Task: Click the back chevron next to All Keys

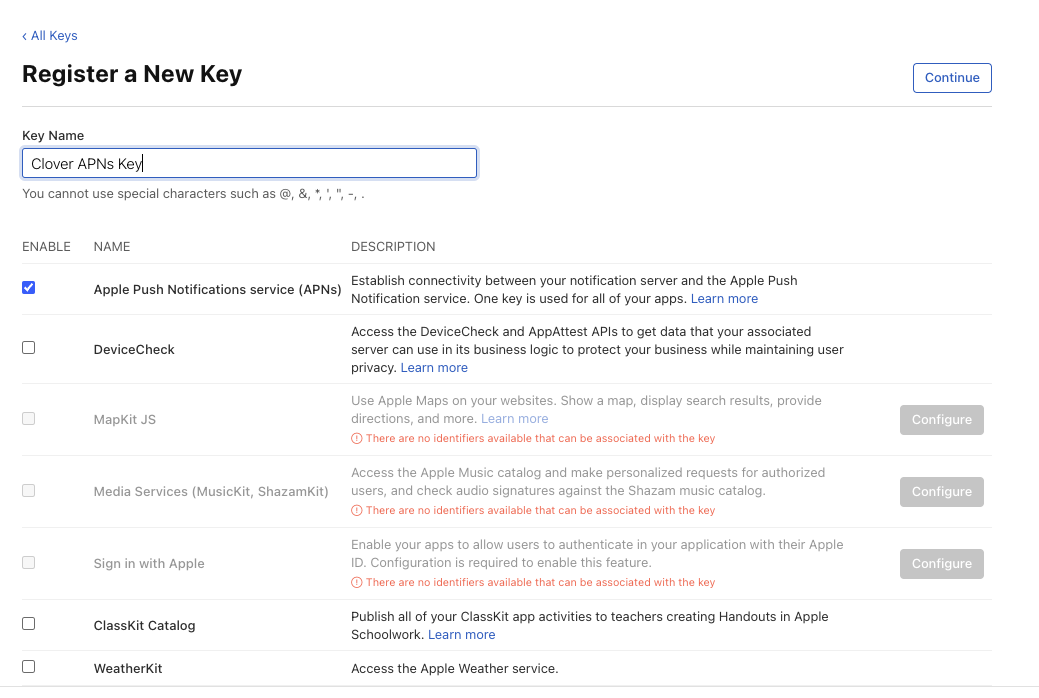Action: [x=24, y=36]
